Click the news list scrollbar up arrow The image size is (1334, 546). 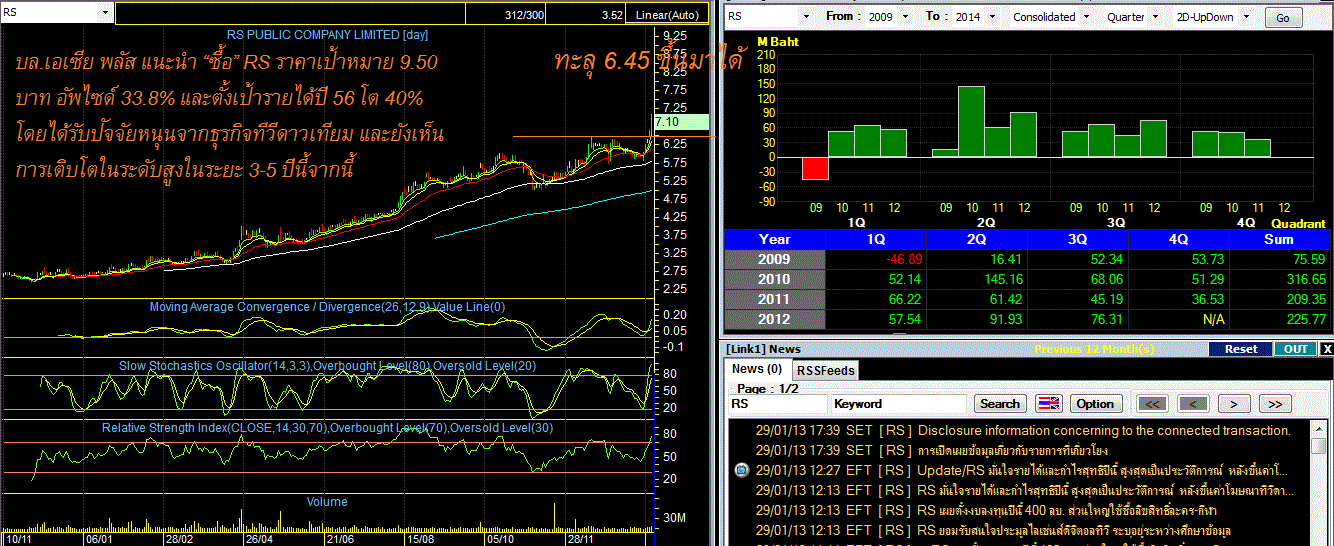click(x=1320, y=429)
